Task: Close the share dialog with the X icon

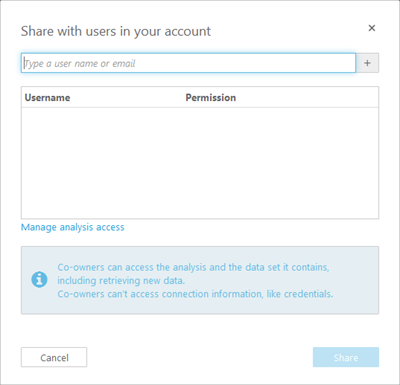Action: pos(372,28)
